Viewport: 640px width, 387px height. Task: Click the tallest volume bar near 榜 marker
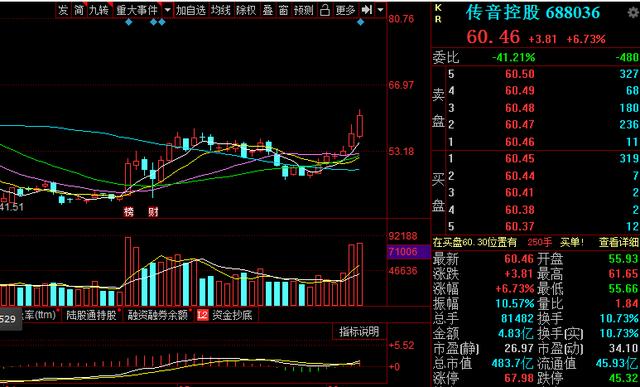(128, 271)
